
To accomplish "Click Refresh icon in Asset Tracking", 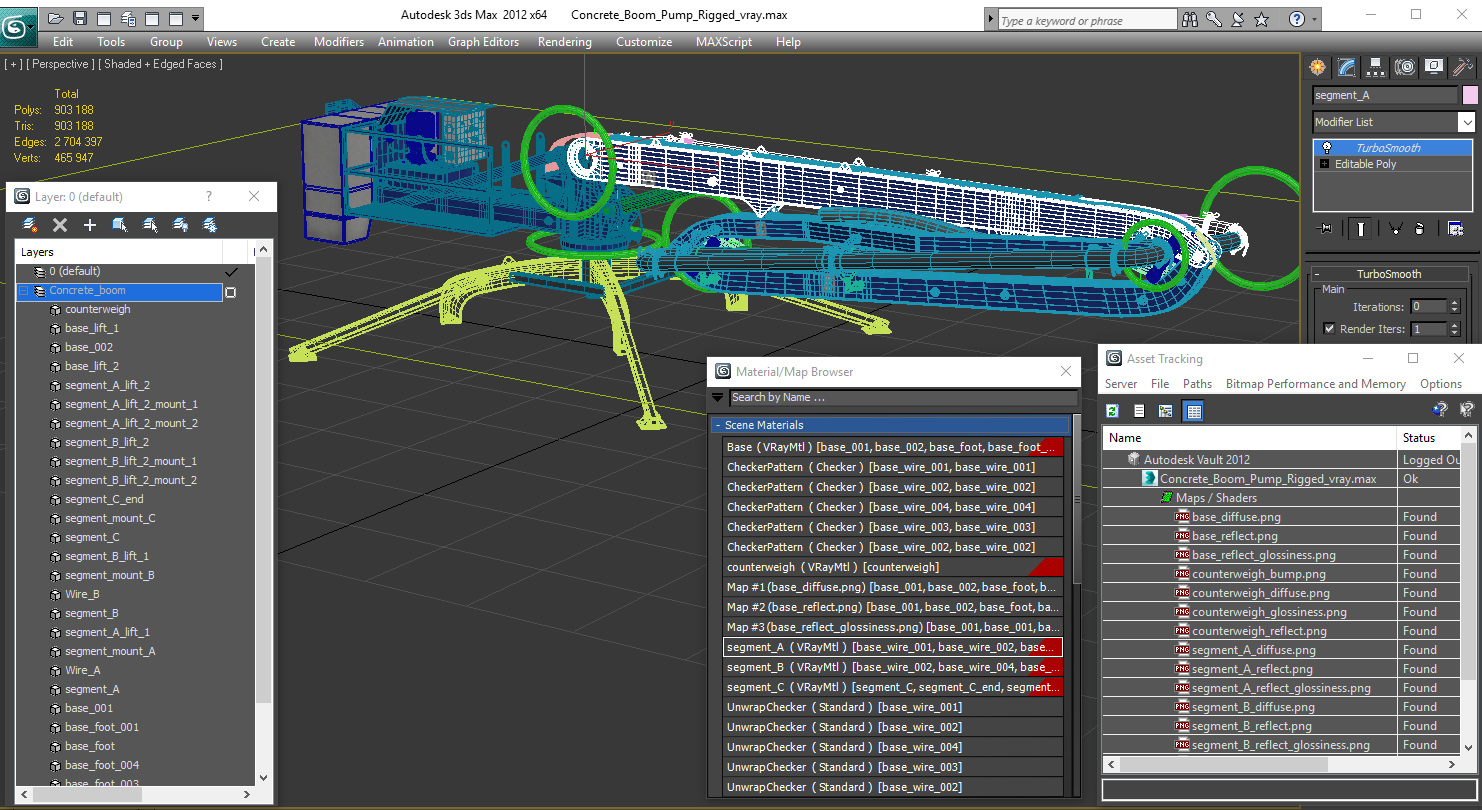I will 1112,410.
